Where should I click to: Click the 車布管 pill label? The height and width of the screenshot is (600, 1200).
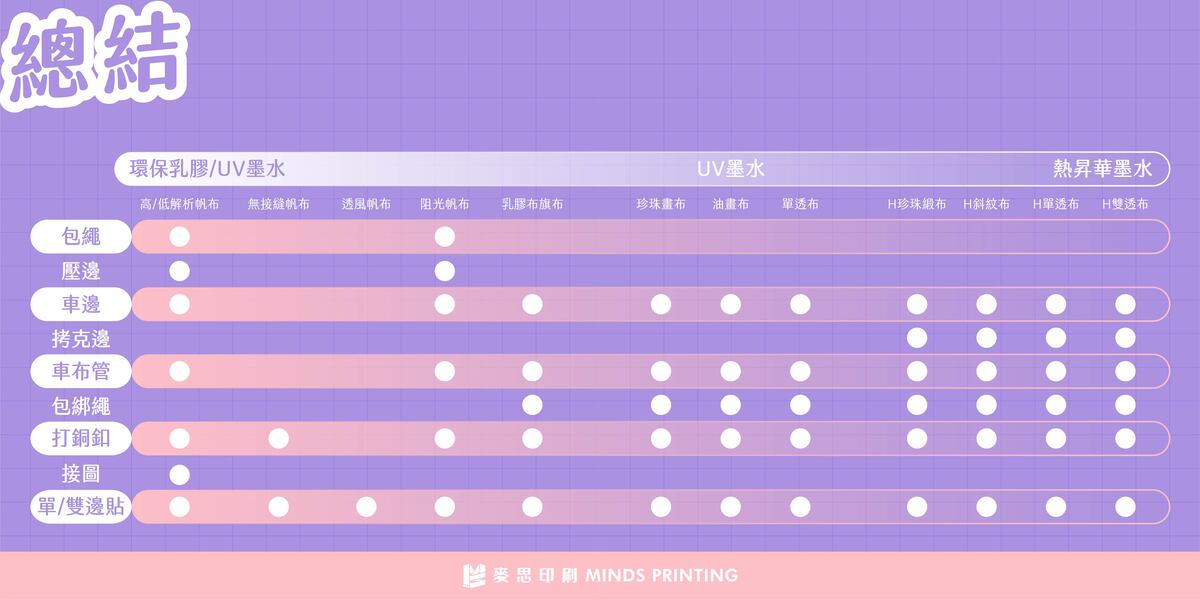[80, 371]
